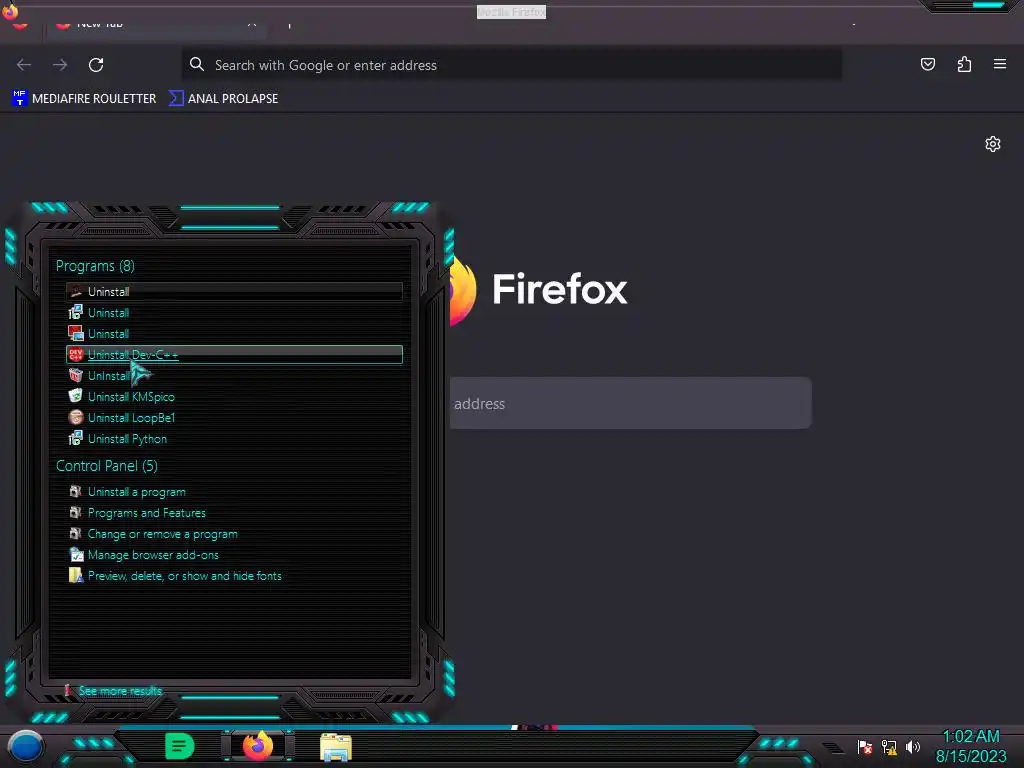The width and height of the screenshot is (1024, 768).
Task: Open Manage browser add-ons
Action: (234, 554)
